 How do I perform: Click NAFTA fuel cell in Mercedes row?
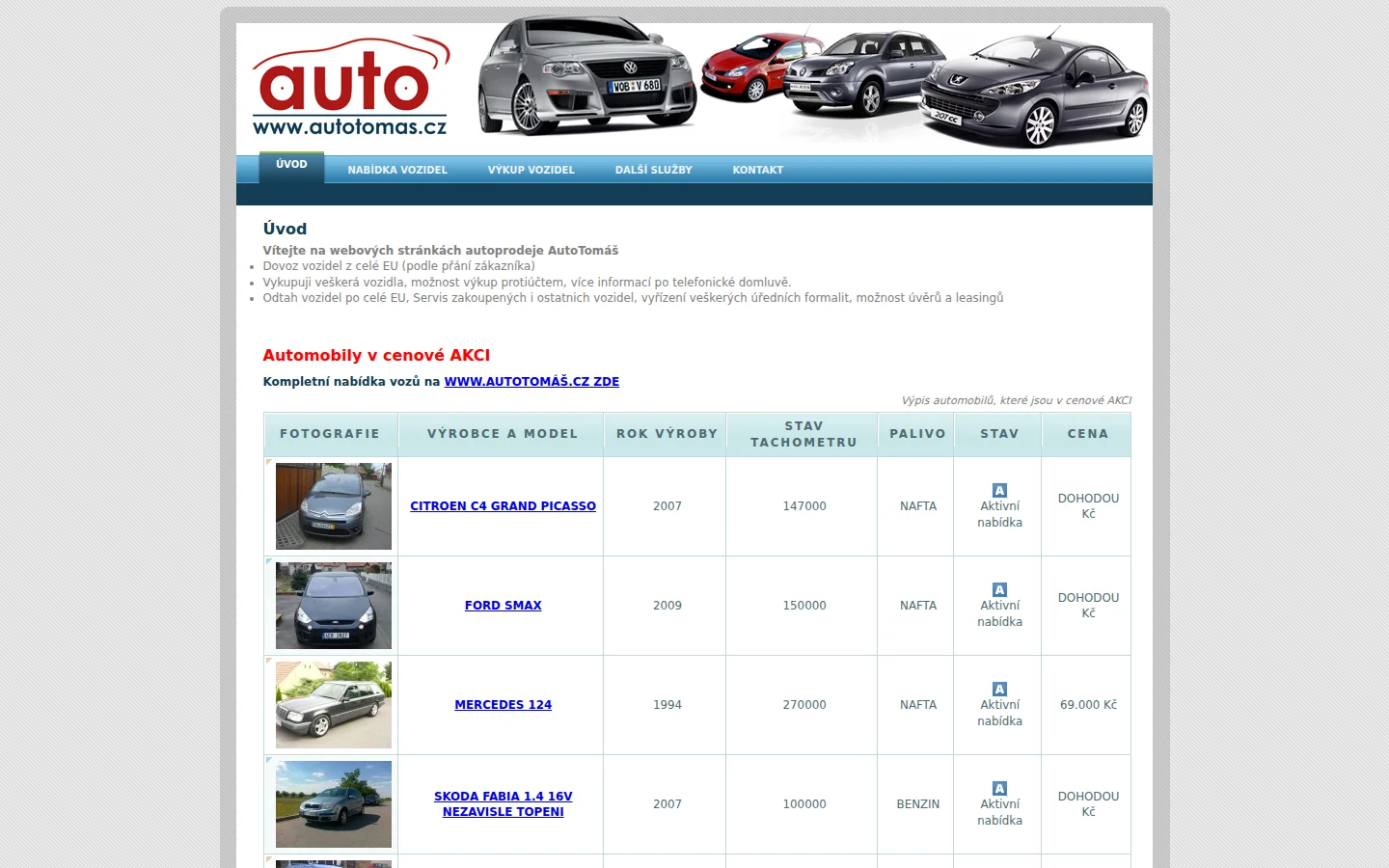[917, 705]
